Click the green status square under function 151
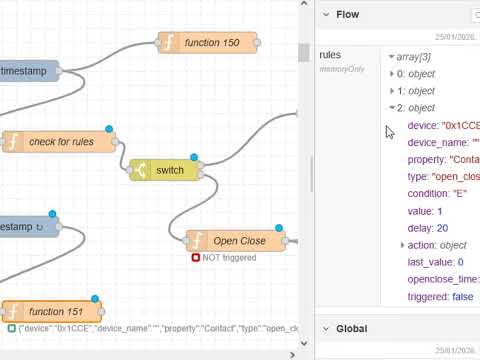Screen dimensions: 480x360 coord(12,329)
